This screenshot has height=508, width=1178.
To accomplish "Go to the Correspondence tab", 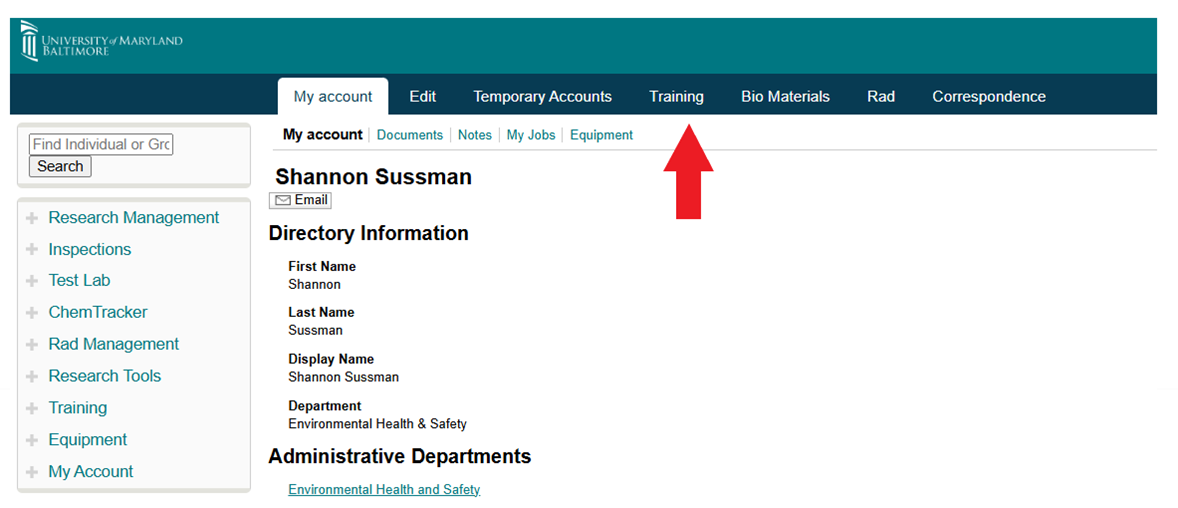I will point(988,97).
